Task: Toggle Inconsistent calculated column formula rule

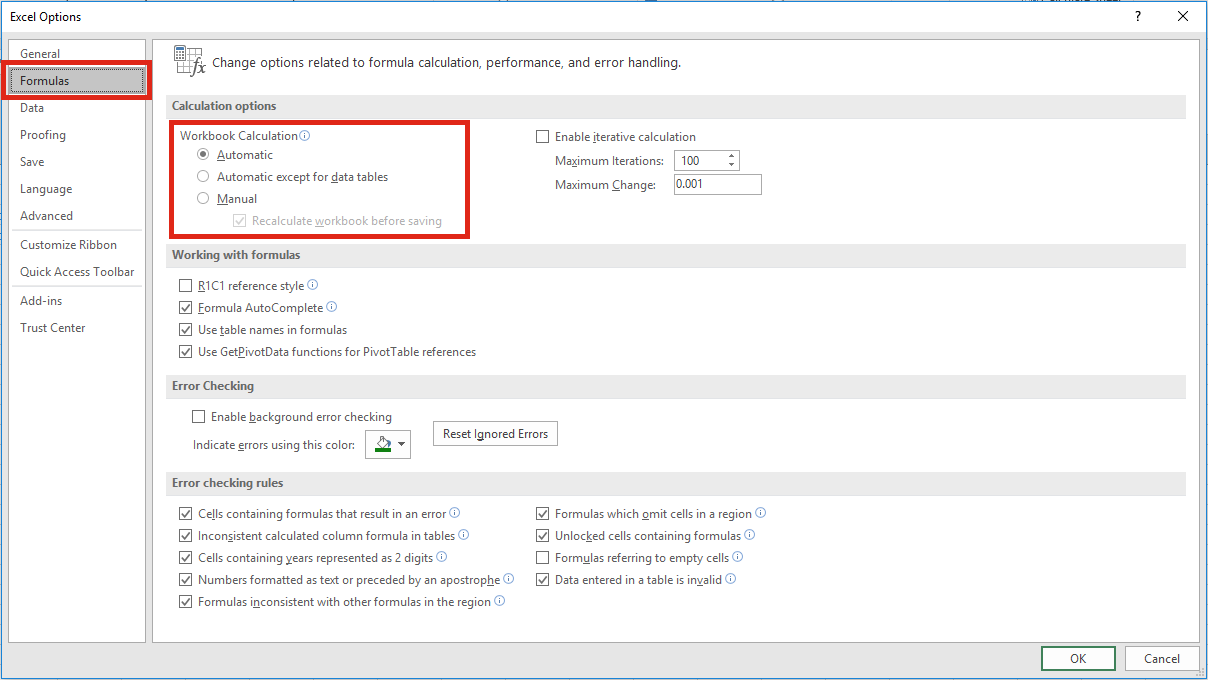Action: pos(185,536)
